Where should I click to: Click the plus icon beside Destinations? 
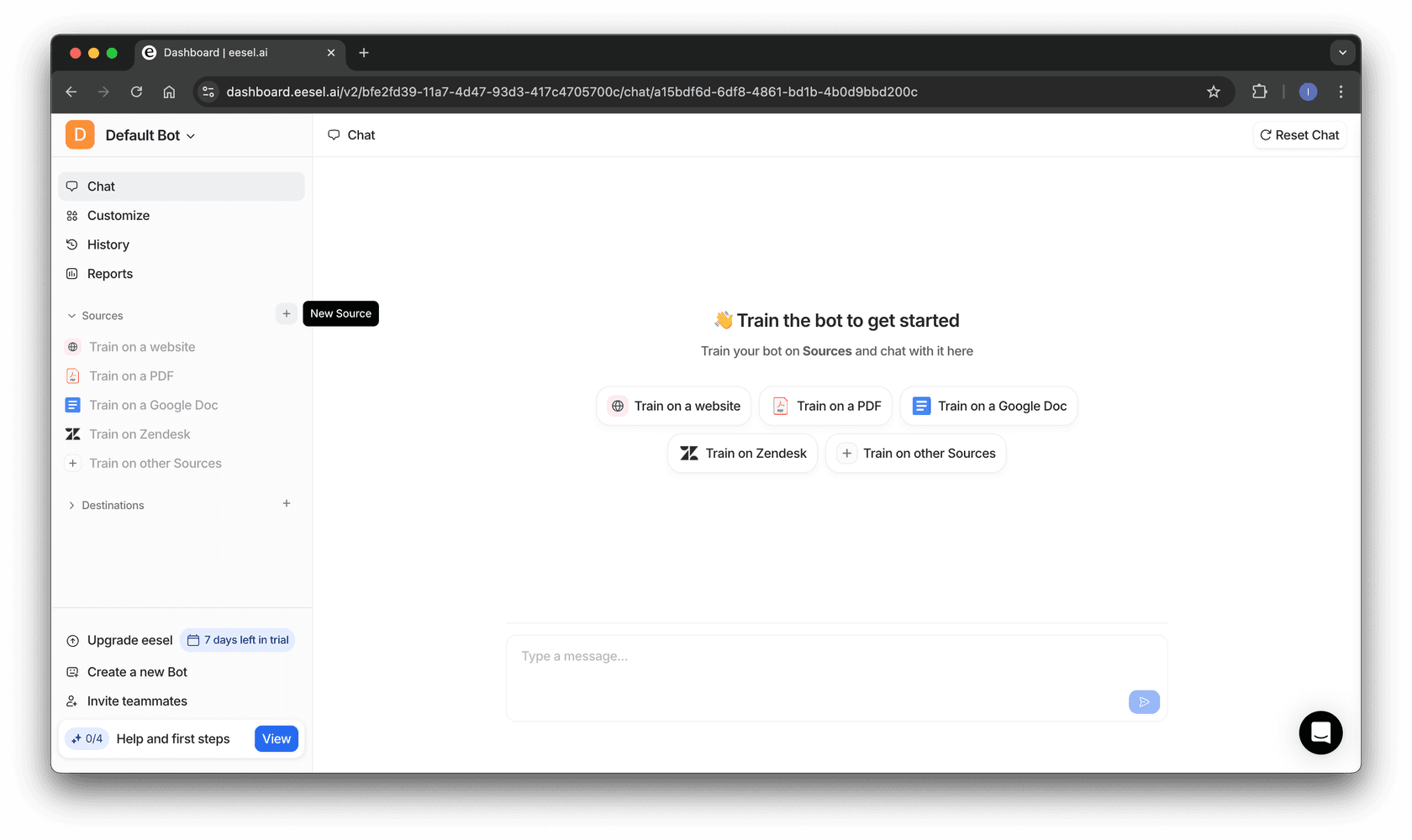[x=287, y=504]
